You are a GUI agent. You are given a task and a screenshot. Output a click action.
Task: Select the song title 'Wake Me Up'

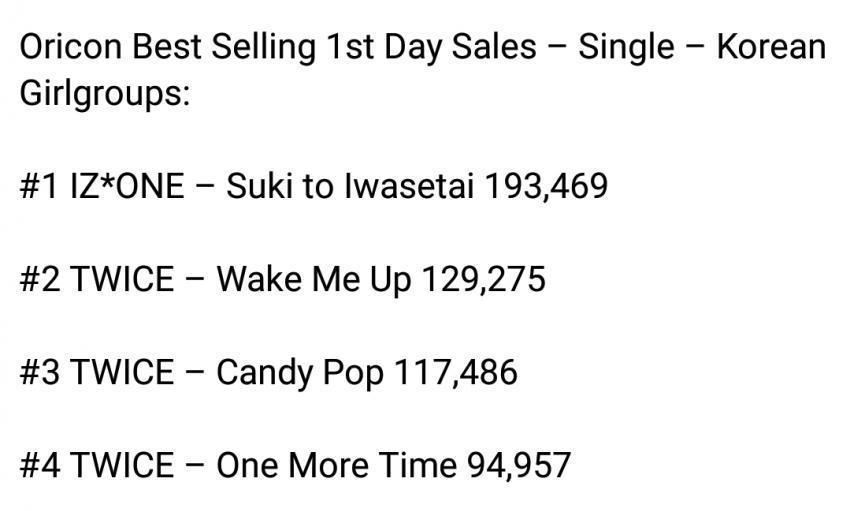[x=313, y=280]
